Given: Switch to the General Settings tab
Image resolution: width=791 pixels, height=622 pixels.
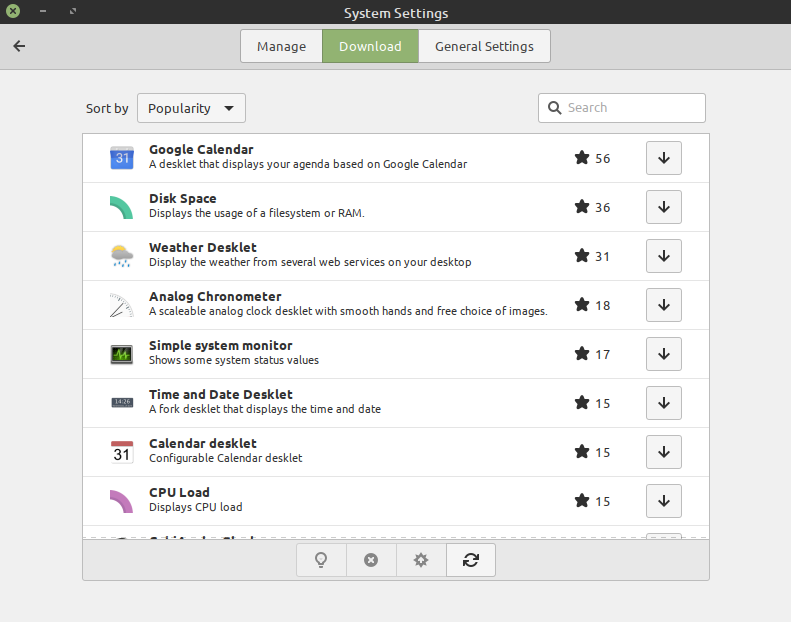Looking at the screenshot, I should click(x=484, y=46).
